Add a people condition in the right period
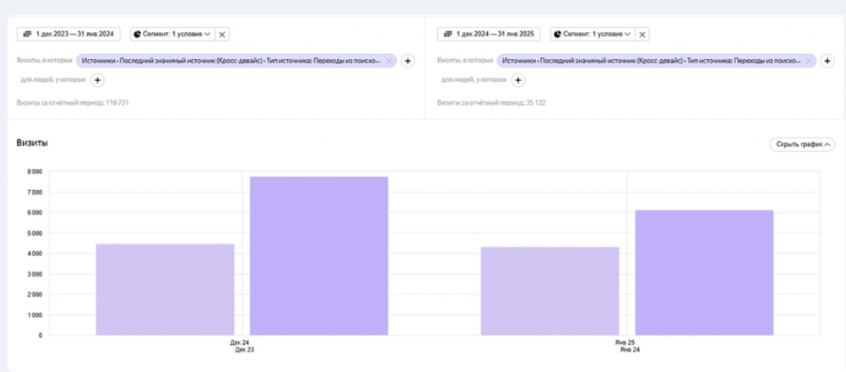Viewport: 846px width, 372px height. pyautogui.click(x=518, y=80)
